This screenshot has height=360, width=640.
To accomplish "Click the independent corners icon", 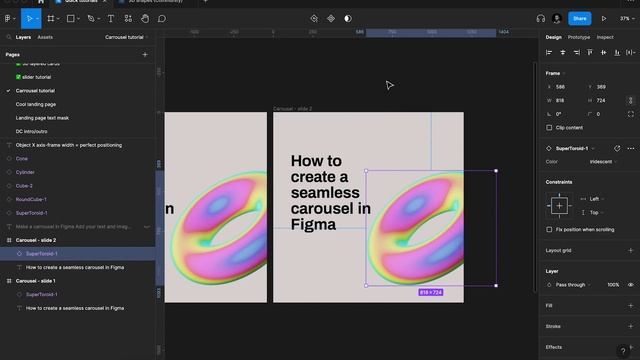I will (631, 114).
